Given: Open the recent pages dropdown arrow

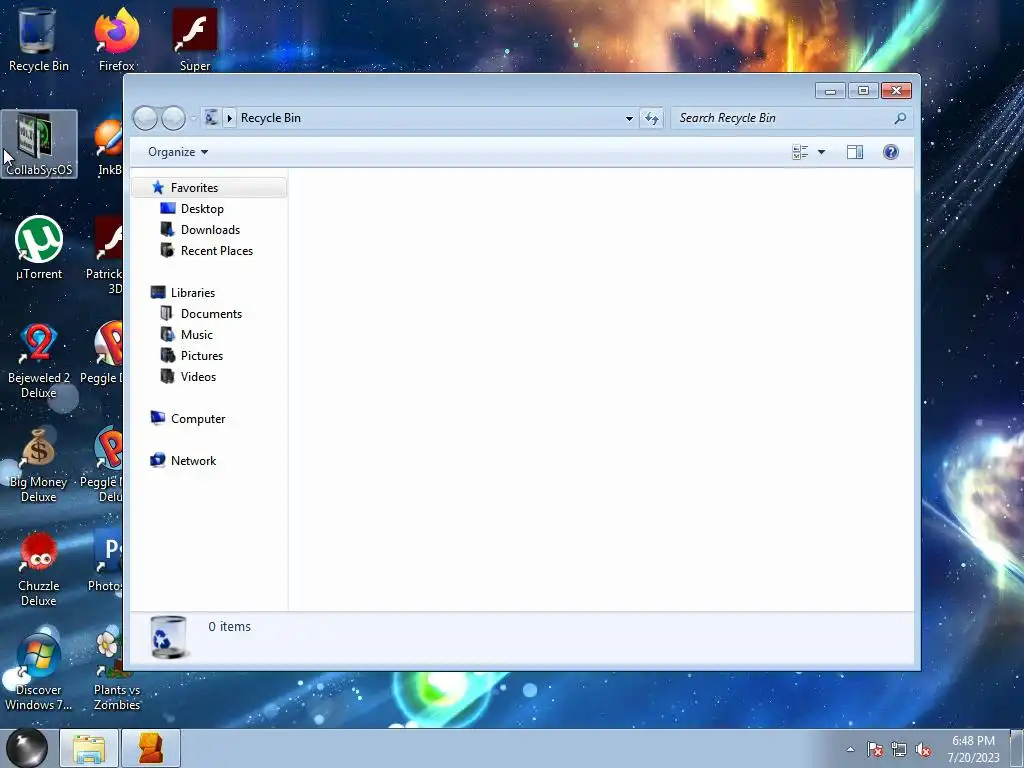Looking at the screenshot, I should pos(194,118).
